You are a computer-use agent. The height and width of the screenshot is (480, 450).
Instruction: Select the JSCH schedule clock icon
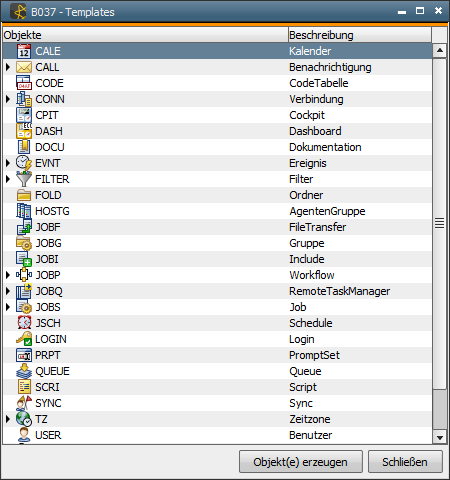point(24,323)
